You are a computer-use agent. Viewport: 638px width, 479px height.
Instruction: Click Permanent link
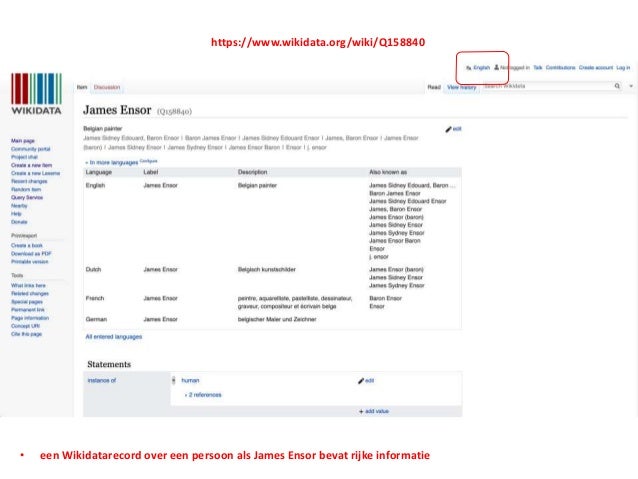pyautogui.click(x=28, y=310)
